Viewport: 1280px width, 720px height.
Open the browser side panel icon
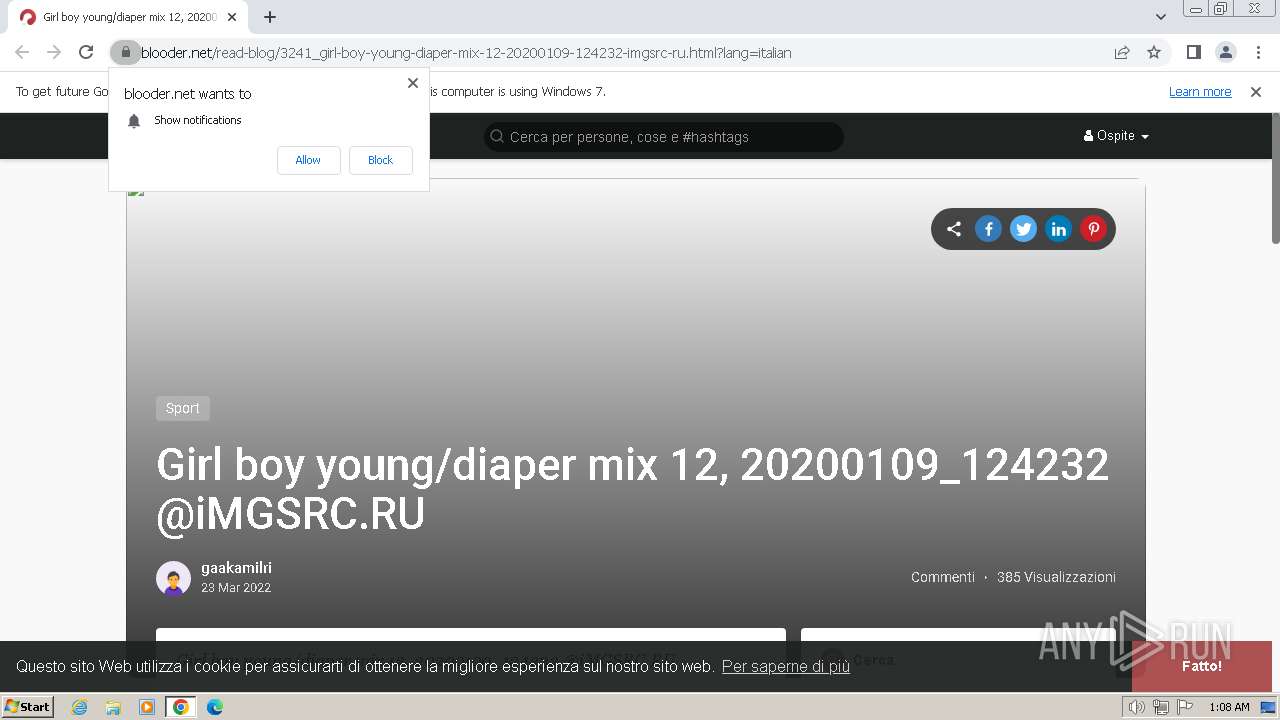tap(1193, 52)
